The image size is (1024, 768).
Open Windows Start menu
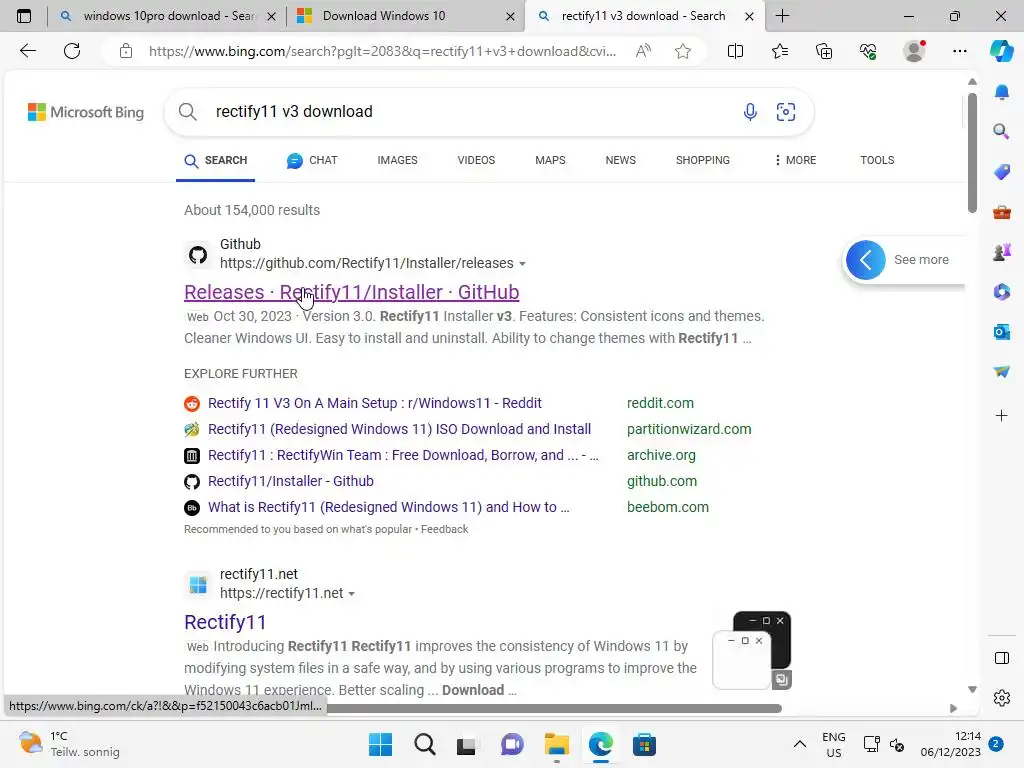point(380,744)
